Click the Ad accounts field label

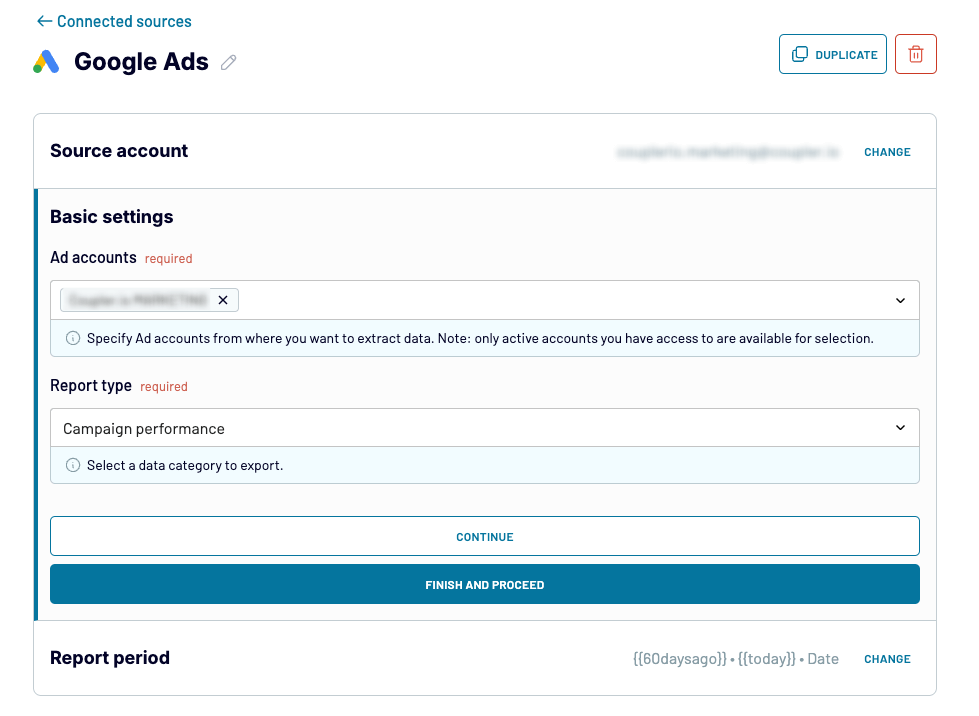click(x=93, y=258)
